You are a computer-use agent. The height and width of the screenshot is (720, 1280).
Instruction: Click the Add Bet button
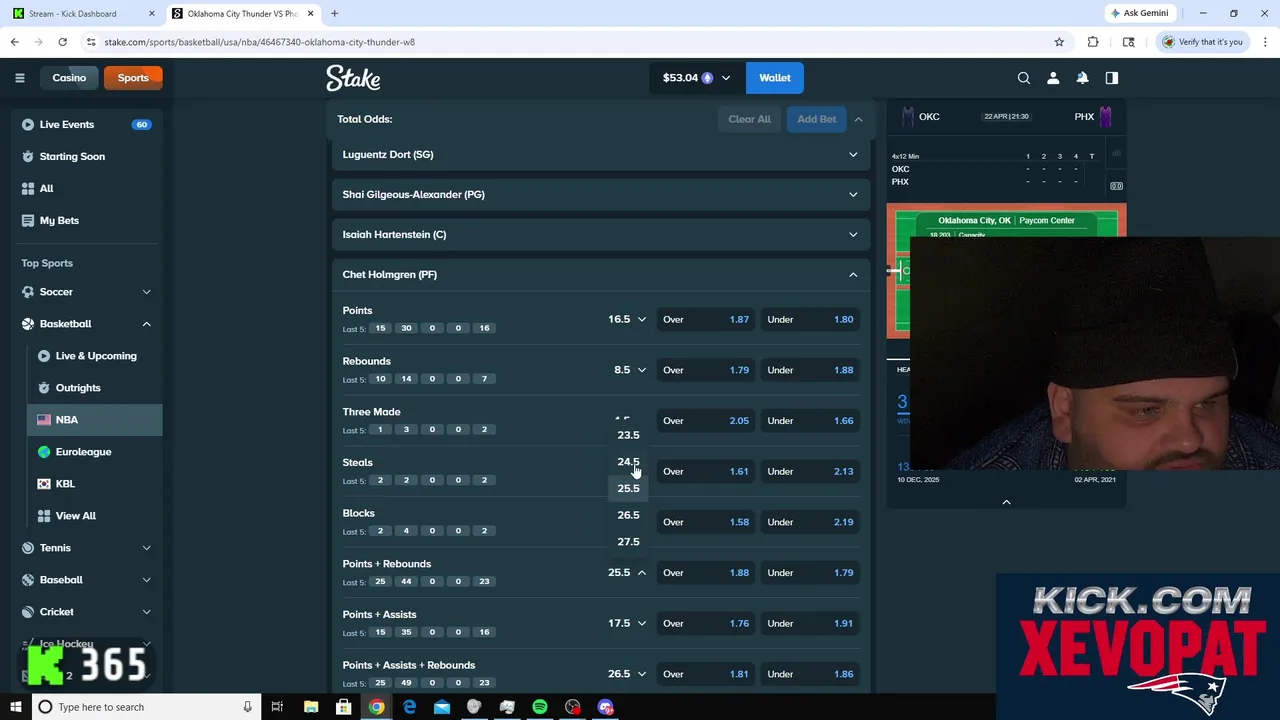click(816, 119)
